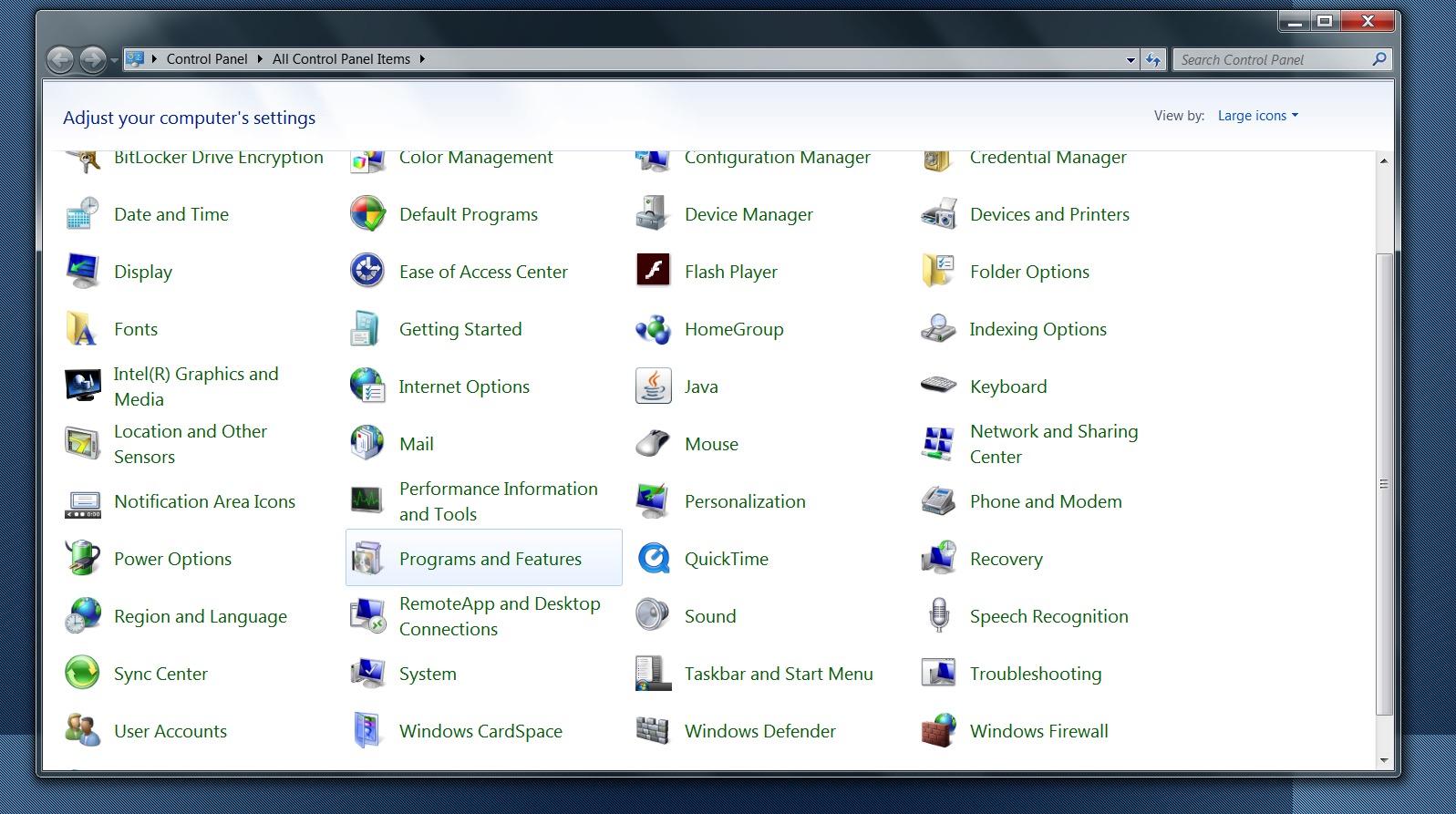Screen dimensions: 1456x814
Task: Click Performance Information and Tools icon
Action: coord(368,501)
